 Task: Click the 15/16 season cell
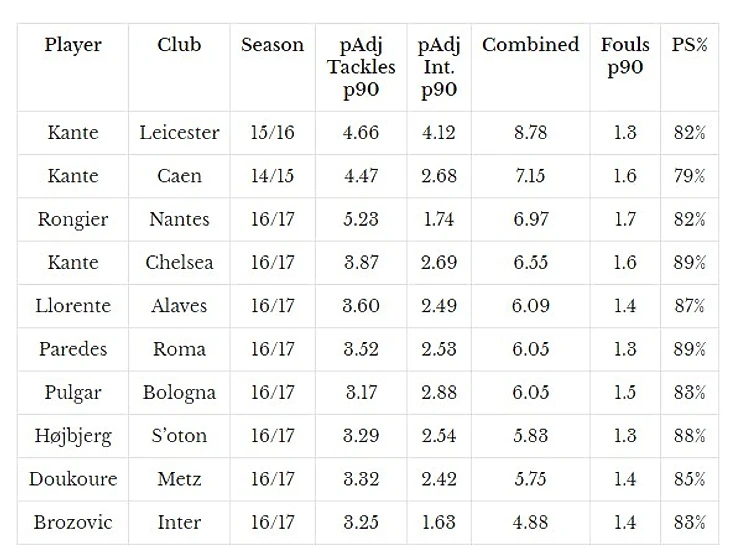click(x=272, y=133)
